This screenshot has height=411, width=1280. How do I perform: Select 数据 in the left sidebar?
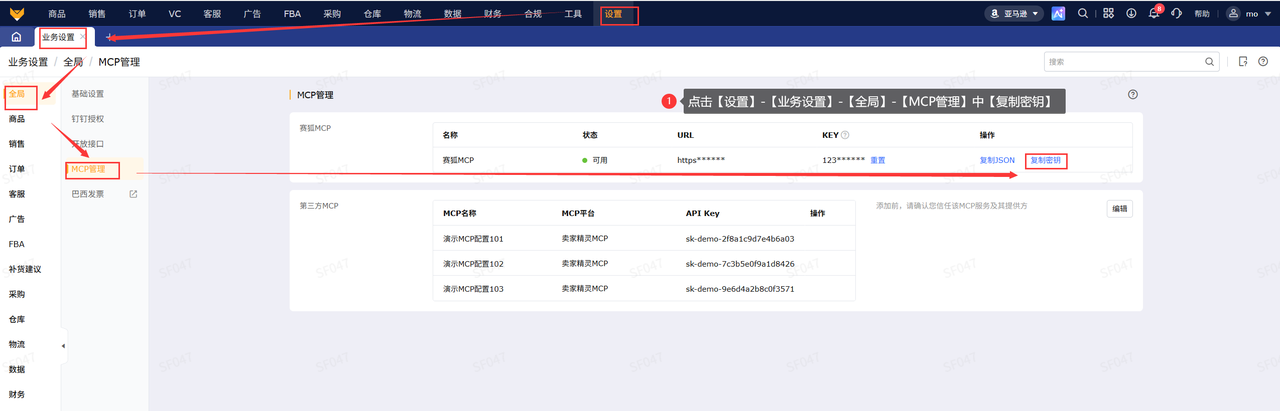(17, 369)
